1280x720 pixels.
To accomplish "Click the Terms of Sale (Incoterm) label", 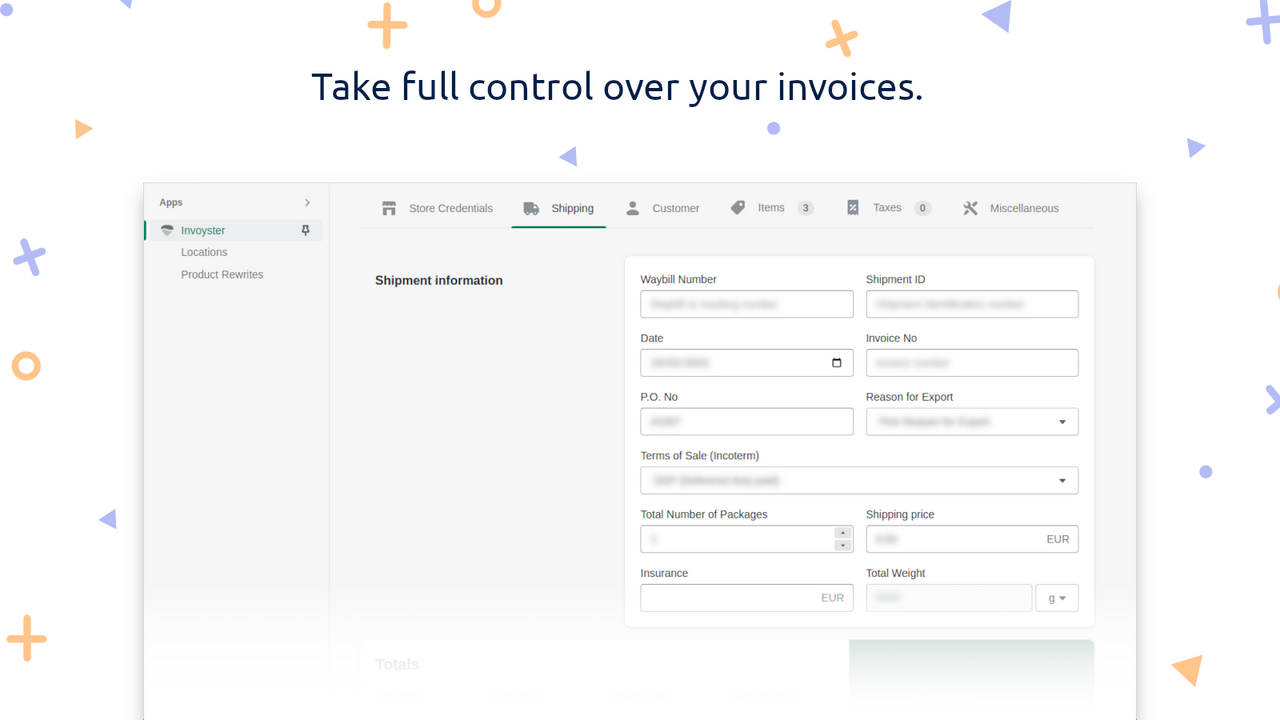I will click(700, 456).
